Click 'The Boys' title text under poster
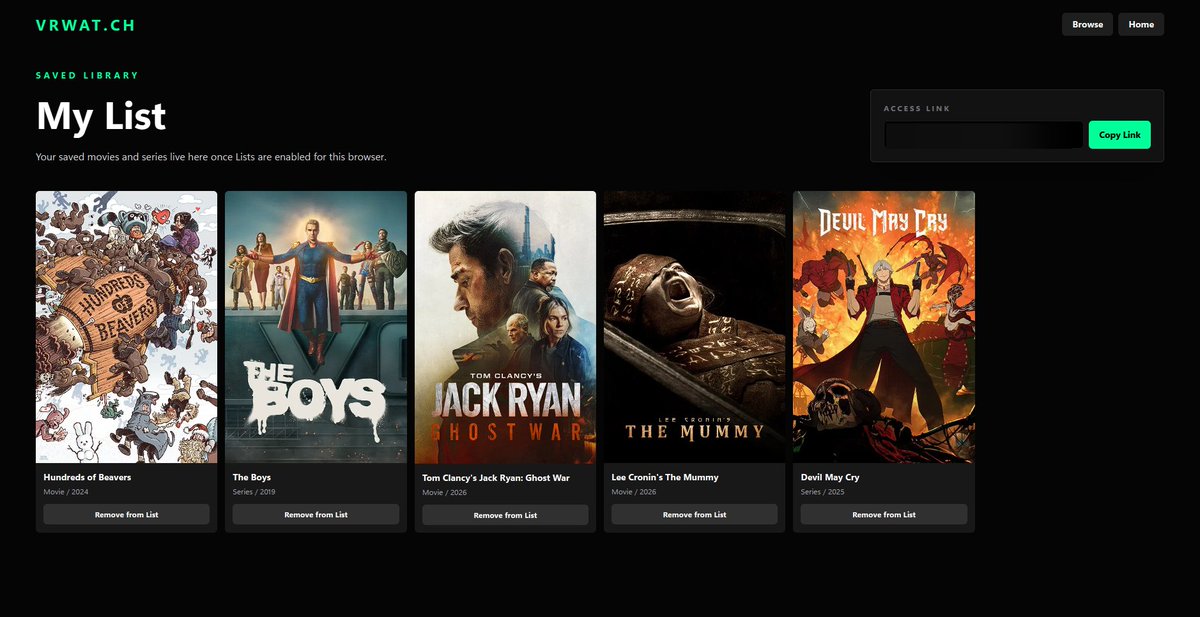The width and height of the screenshot is (1200, 617). 252,477
